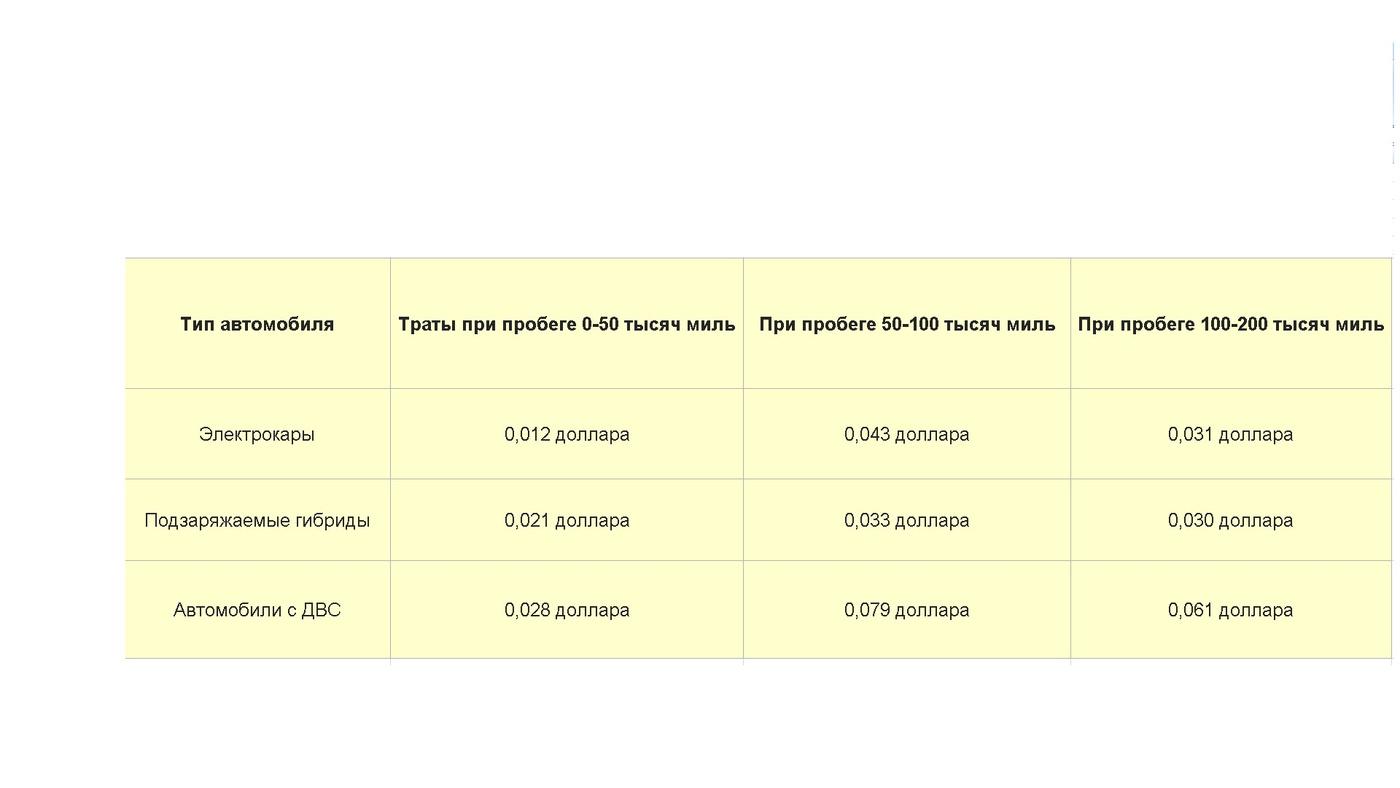Select 'Траты при пробеге 0-50 тысяч миль' header

[566, 324]
